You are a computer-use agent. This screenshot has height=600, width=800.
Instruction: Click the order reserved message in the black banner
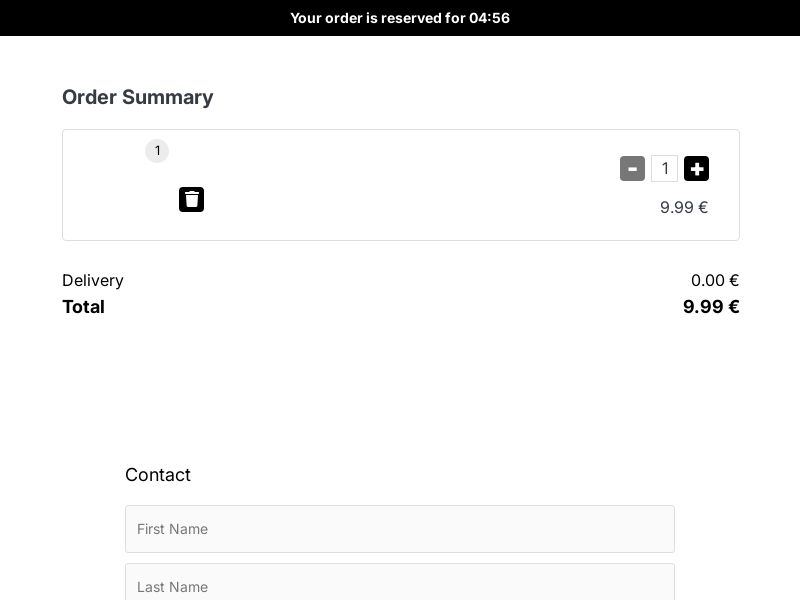click(400, 18)
